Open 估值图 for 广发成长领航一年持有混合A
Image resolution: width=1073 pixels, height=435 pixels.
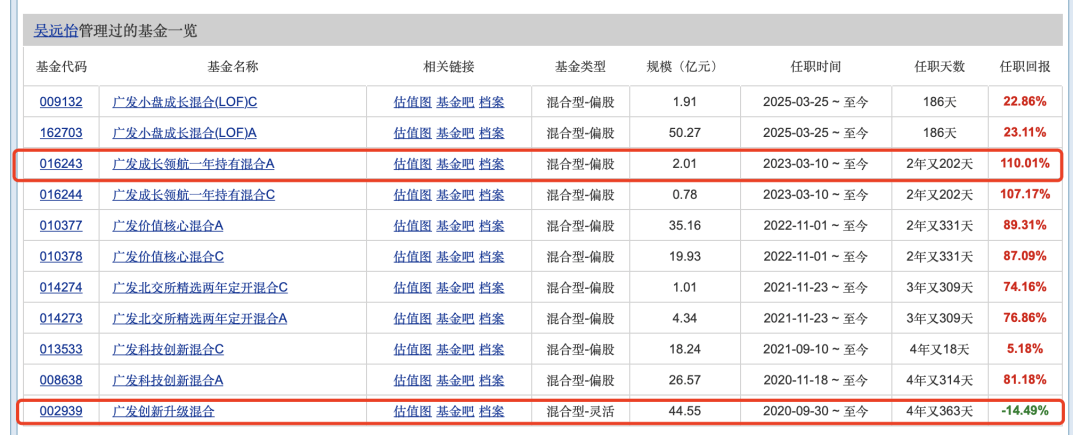click(x=411, y=164)
